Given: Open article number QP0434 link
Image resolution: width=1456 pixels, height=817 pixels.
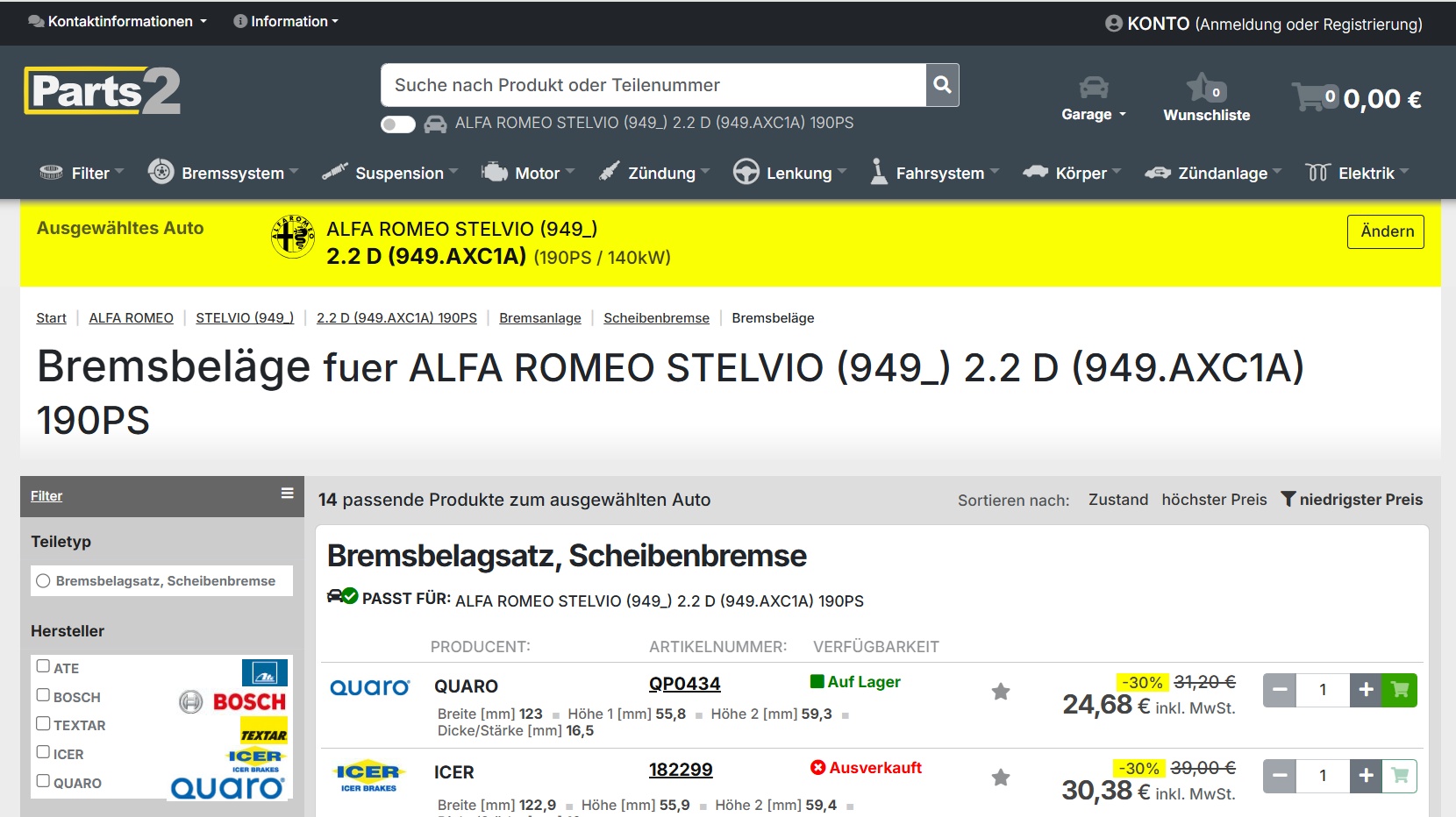Looking at the screenshot, I should pos(685,684).
